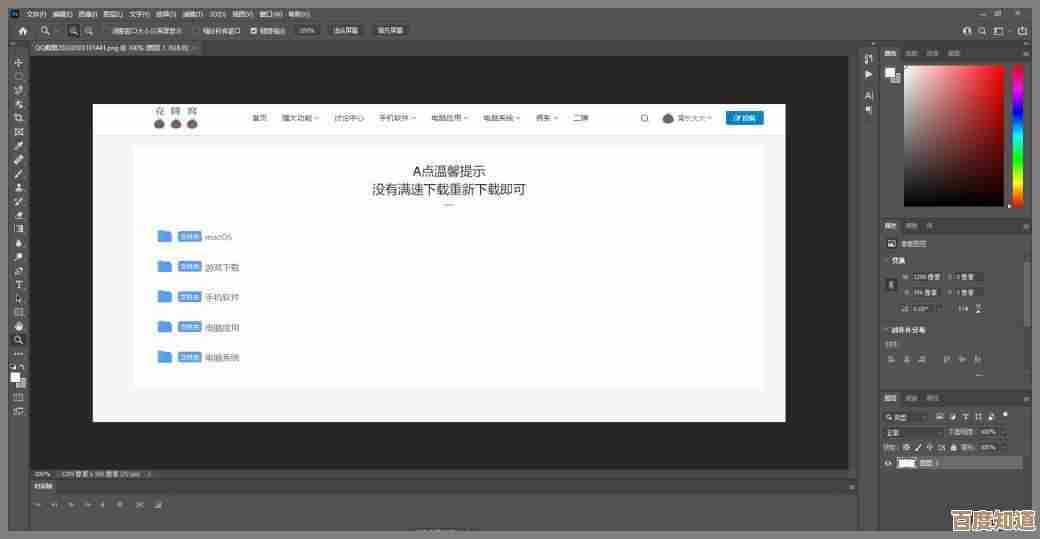This screenshot has height=539, width=1040.
Task: Select the Brush tool
Action: 19,174
